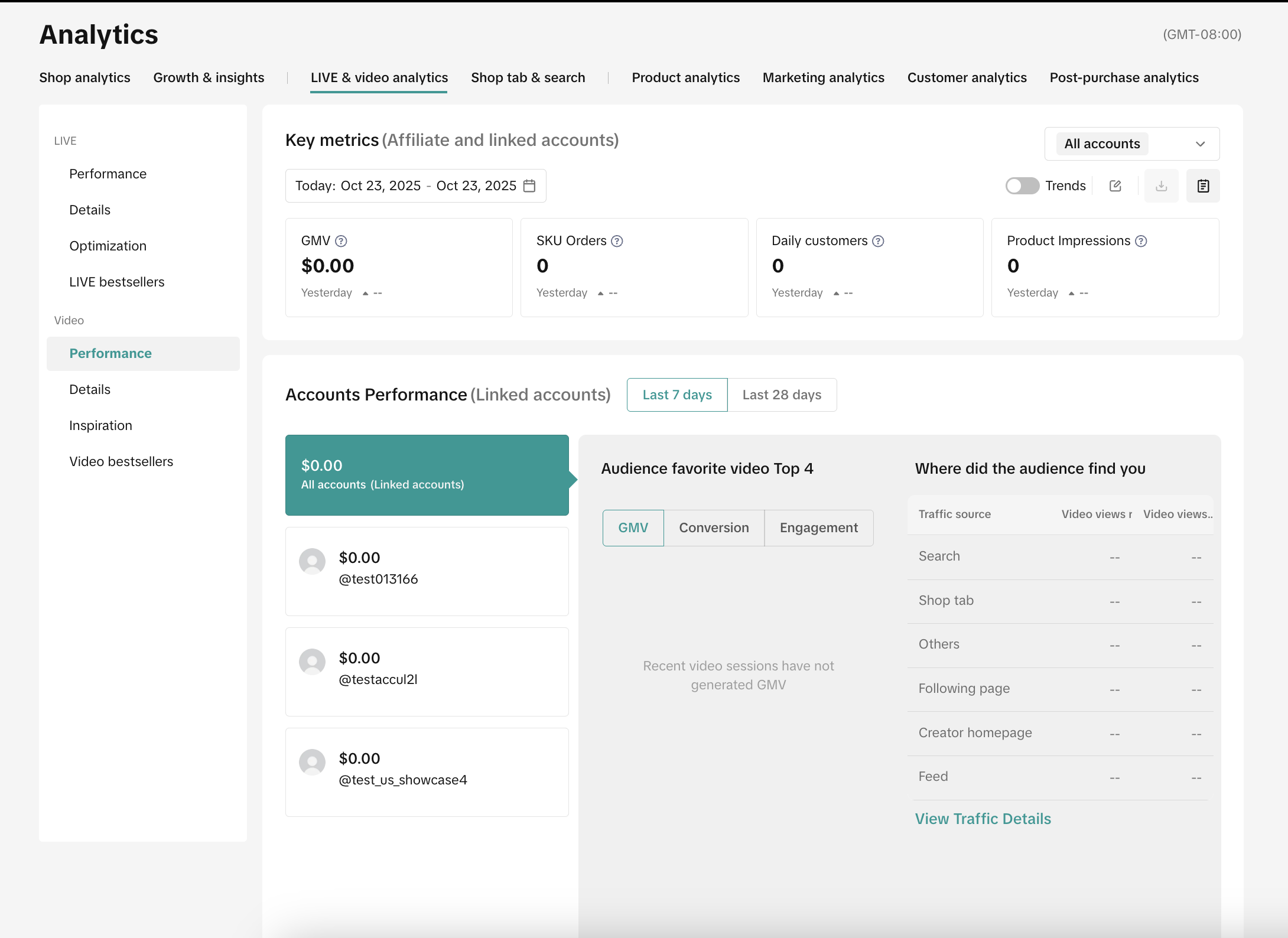Viewport: 1288px width, 938px height.
Task: Switch video ranking to Conversion
Action: point(714,528)
